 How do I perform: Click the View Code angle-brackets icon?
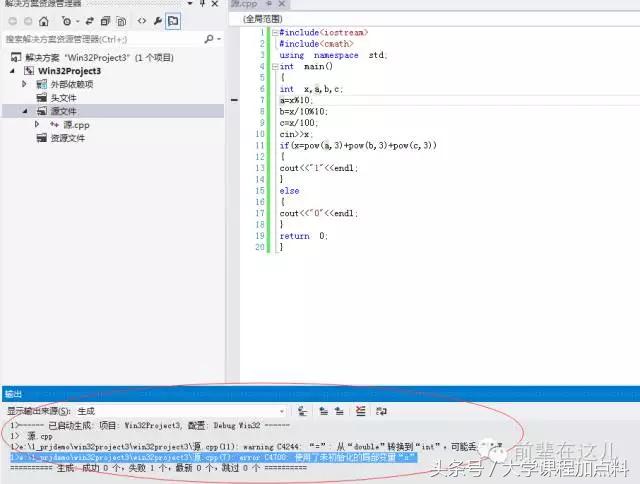[x=141, y=20]
